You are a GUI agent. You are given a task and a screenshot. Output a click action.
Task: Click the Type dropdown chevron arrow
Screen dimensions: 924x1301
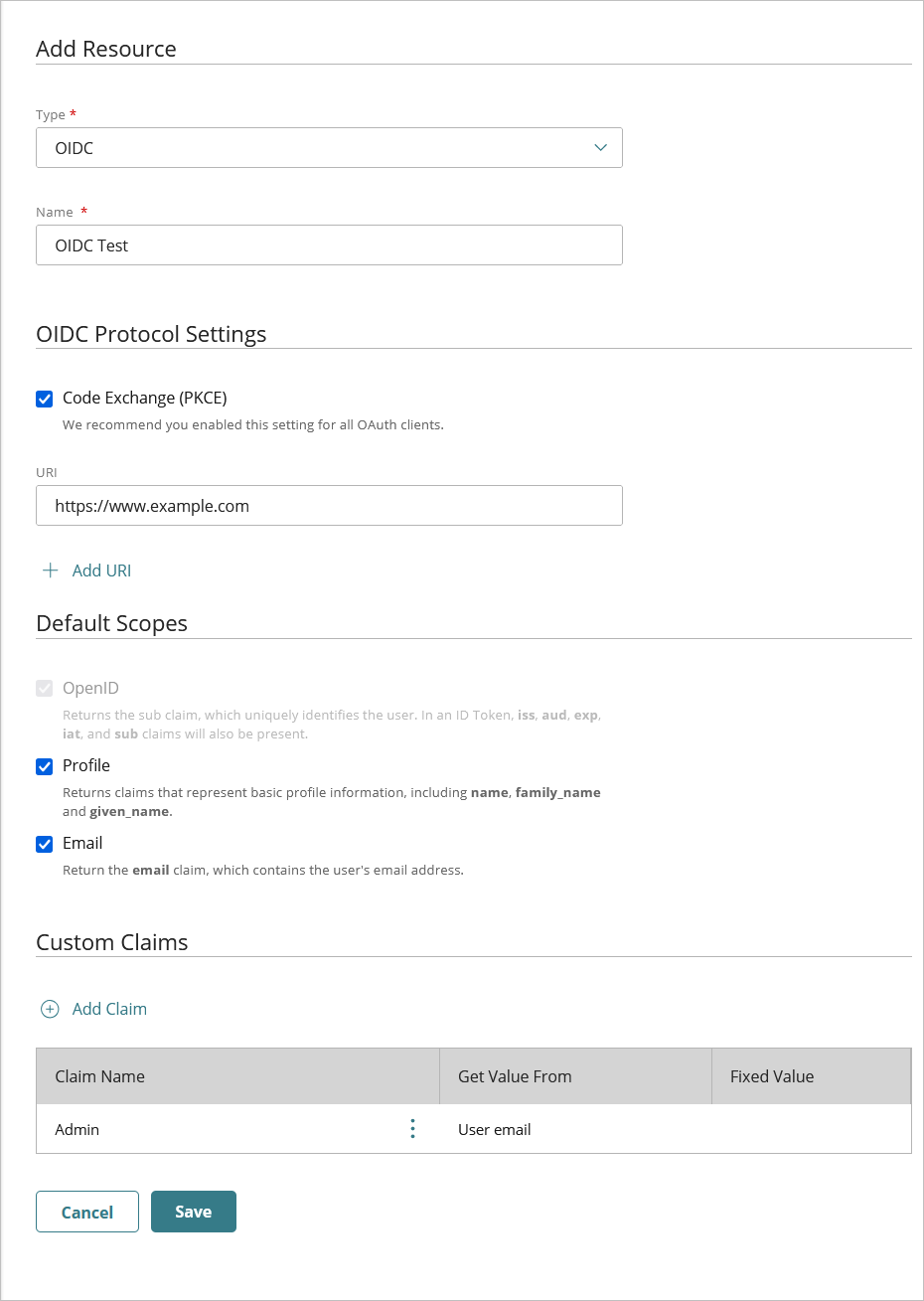point(600,148)
